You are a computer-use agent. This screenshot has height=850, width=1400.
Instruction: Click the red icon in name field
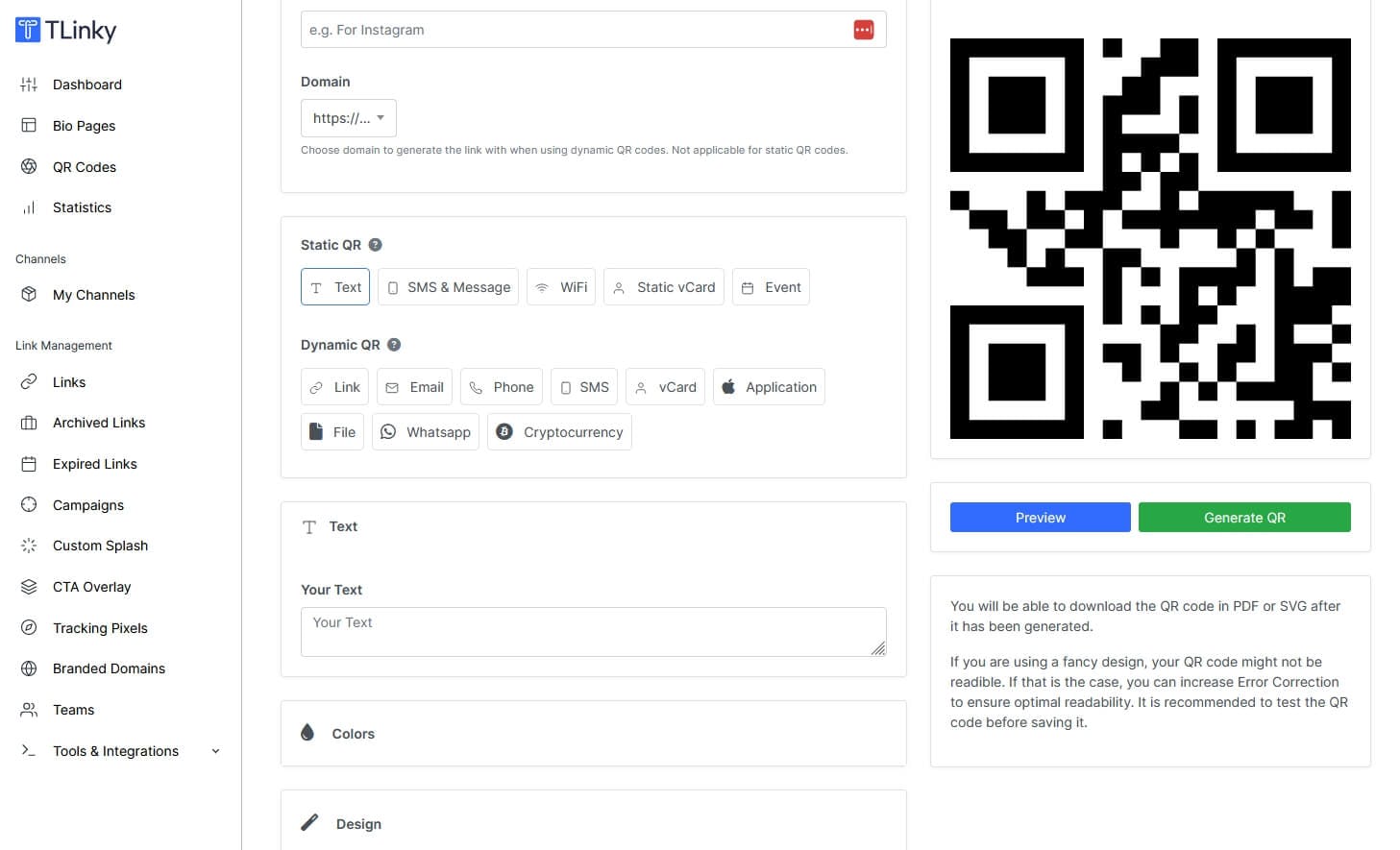(864, 30)
